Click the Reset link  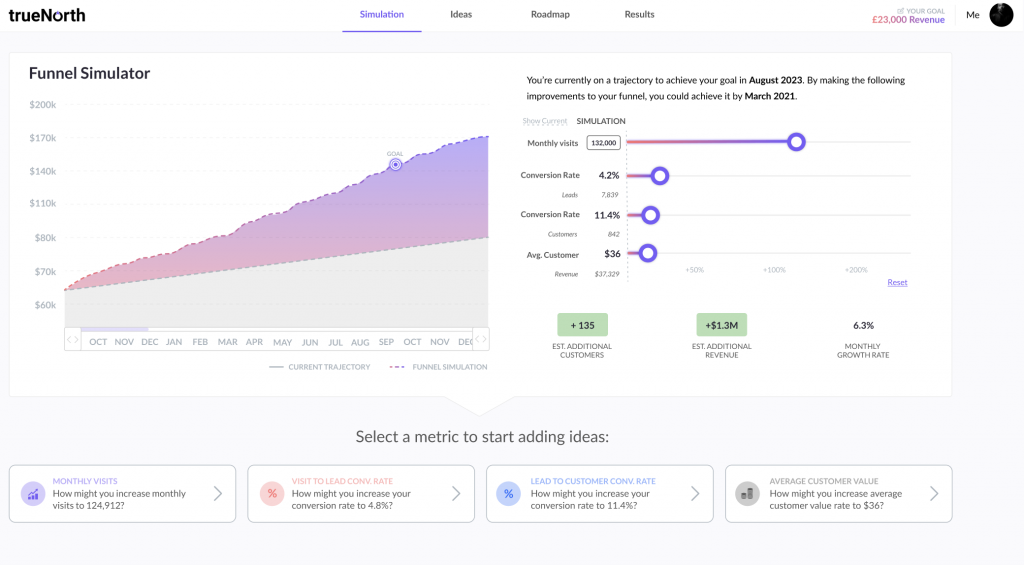[x=897, y=282]
